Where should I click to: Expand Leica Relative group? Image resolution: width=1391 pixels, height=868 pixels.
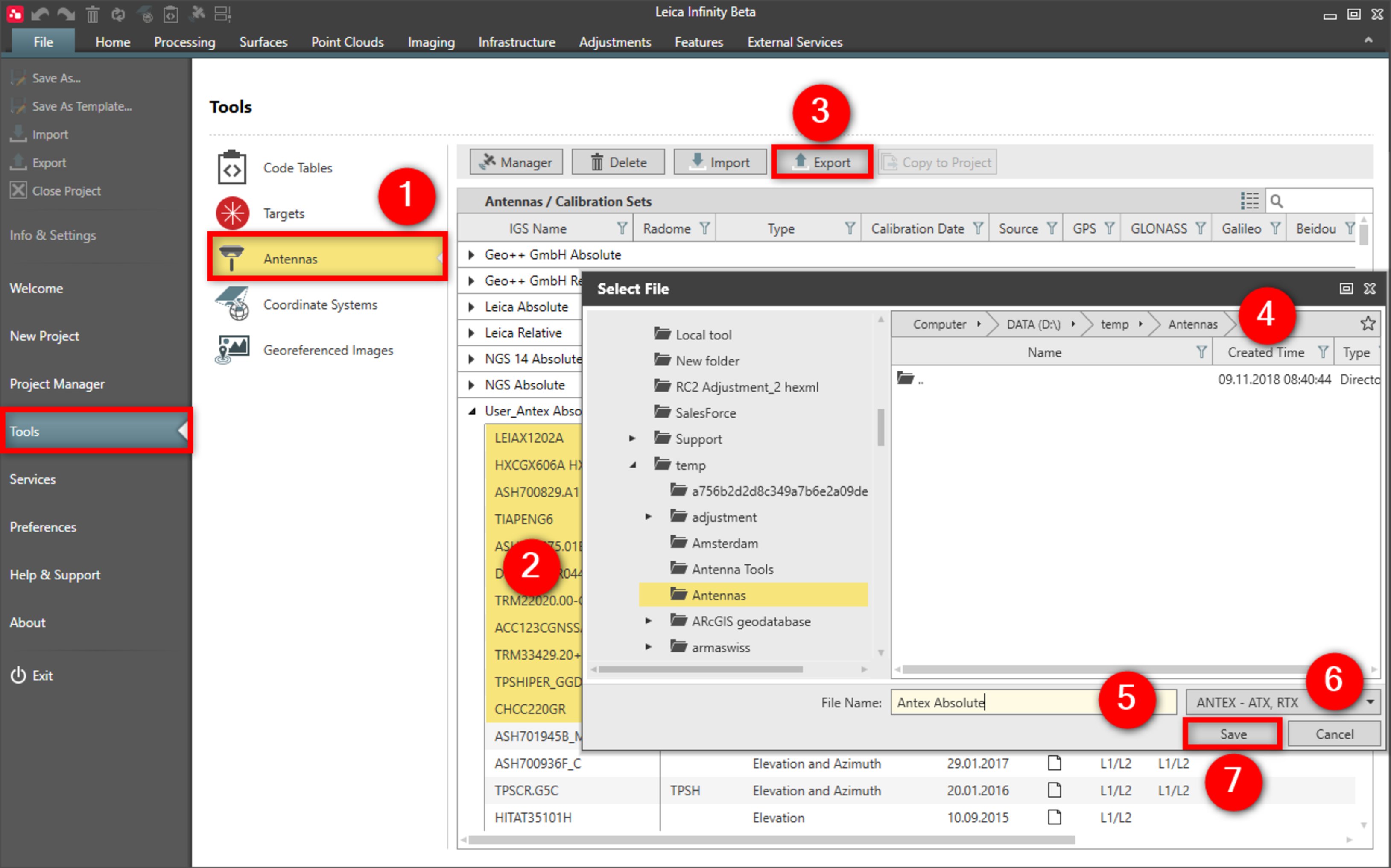click(471, 333)
